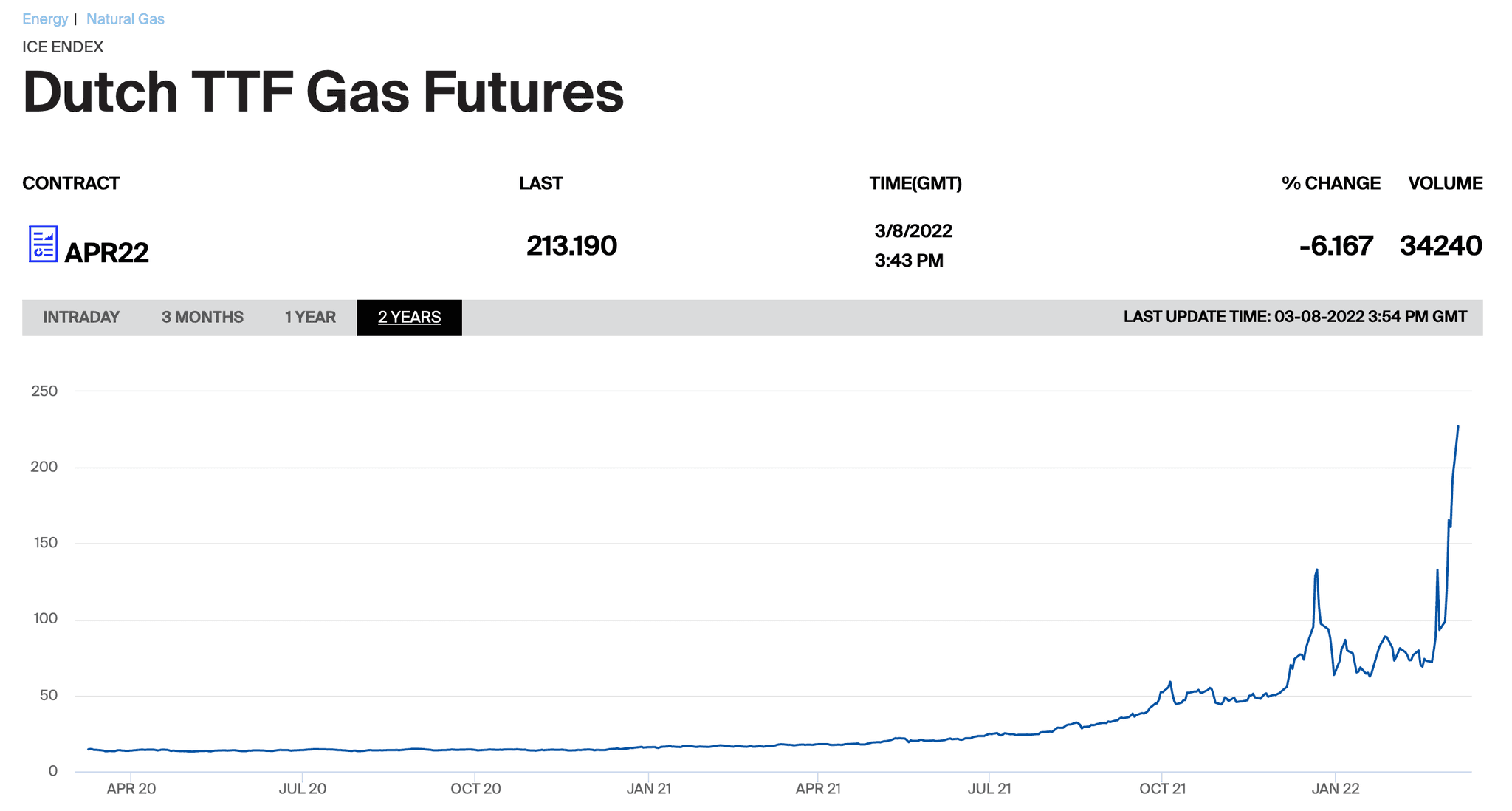The image size is (1512, 811).
Task: Click the APR 20 axis label
Action: tap(131, 789)
